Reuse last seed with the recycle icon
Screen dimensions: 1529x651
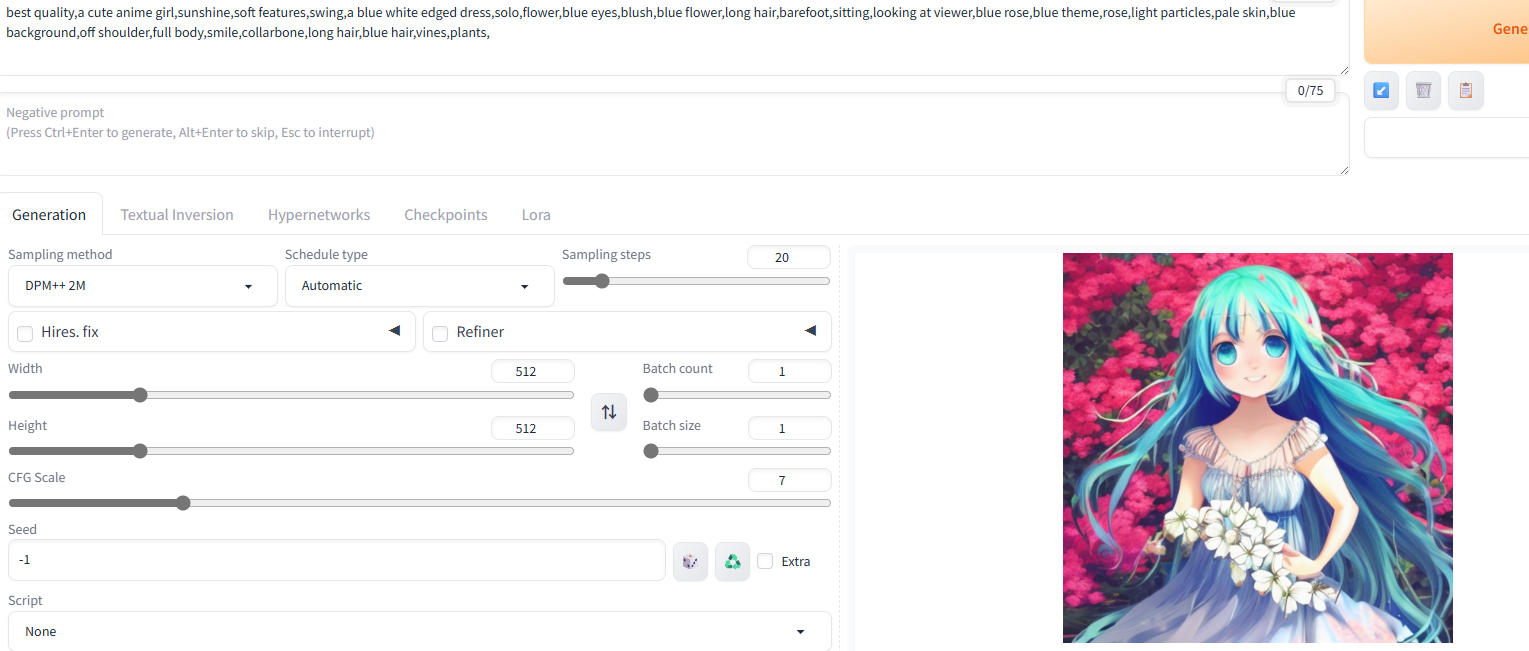732,562
